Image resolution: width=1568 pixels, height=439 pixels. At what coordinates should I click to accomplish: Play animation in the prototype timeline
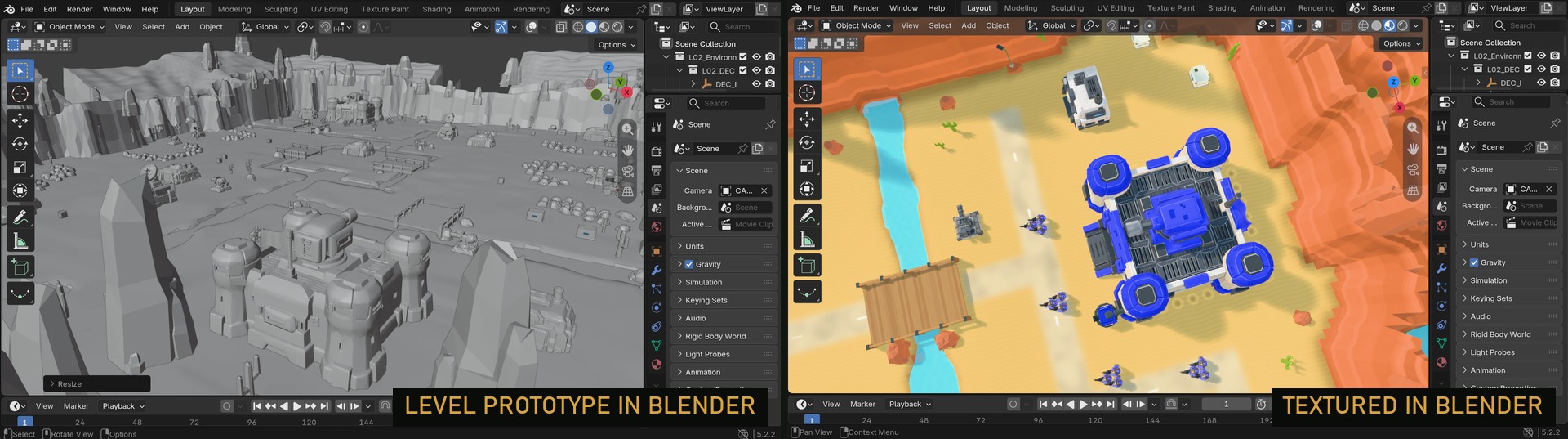click(296, 406)
